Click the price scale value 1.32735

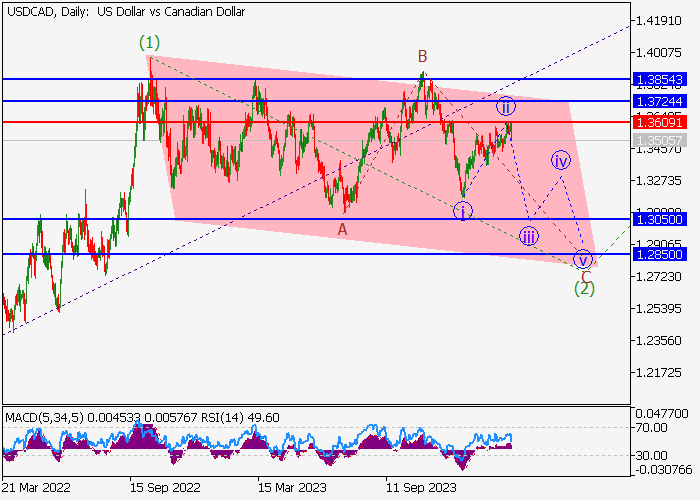[659, 181]
